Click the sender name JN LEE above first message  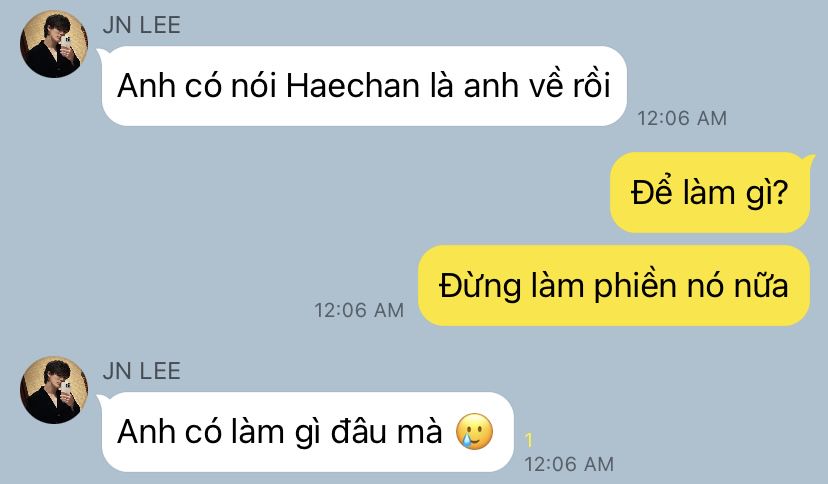click(x=142, y=25)
